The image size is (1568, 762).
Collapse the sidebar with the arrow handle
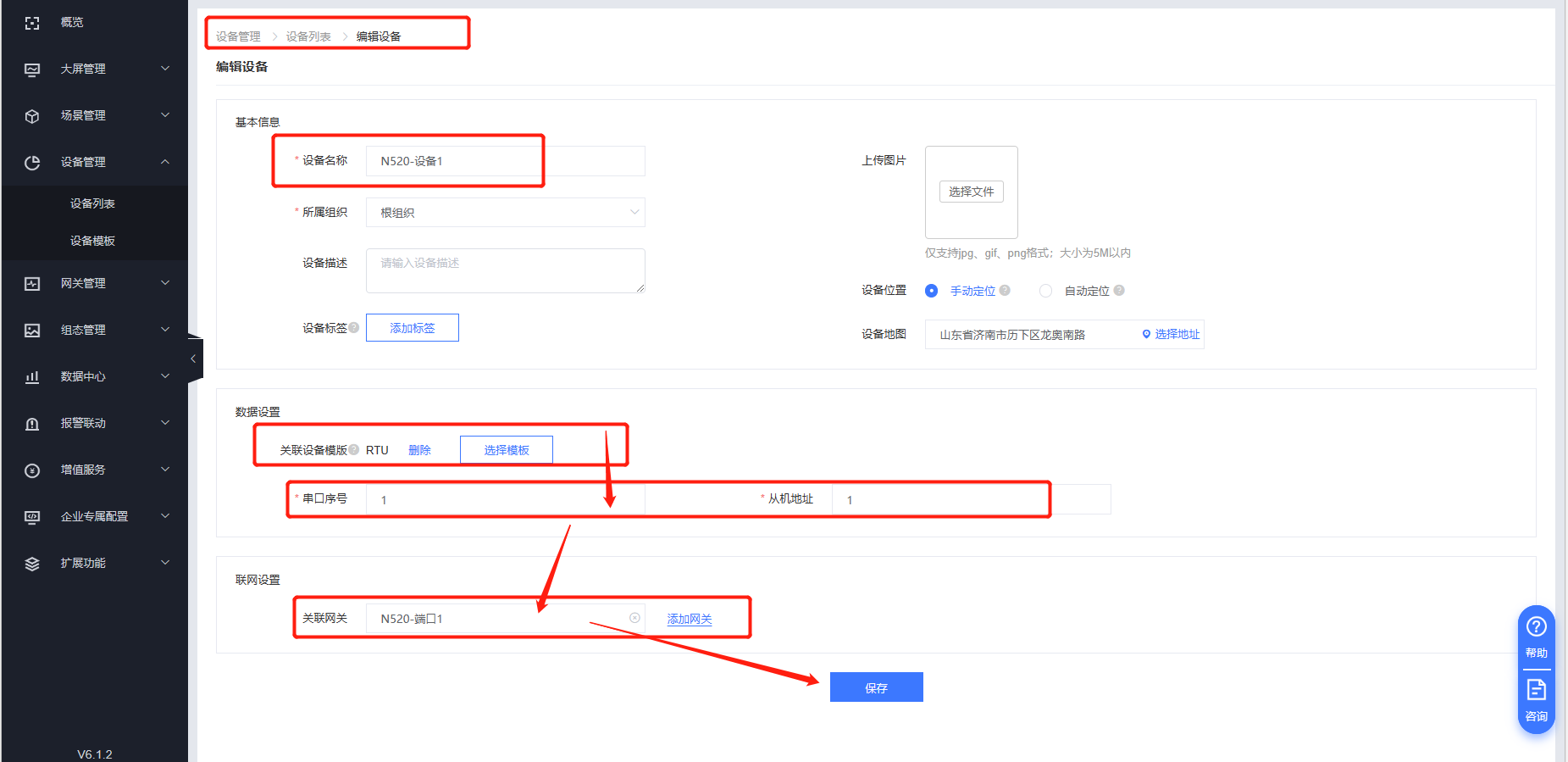click(x=194, y=359)
